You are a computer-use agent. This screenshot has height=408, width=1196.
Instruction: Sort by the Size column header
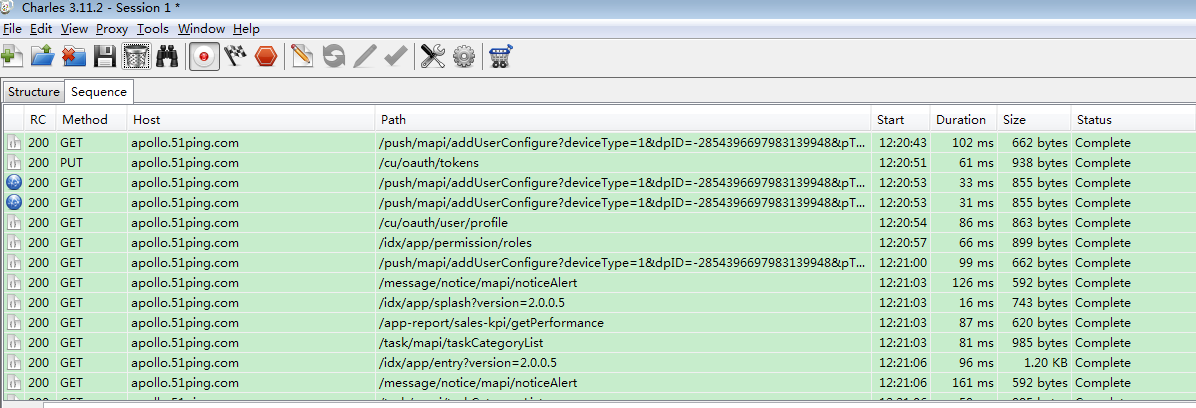click(x=1034, y=120)
